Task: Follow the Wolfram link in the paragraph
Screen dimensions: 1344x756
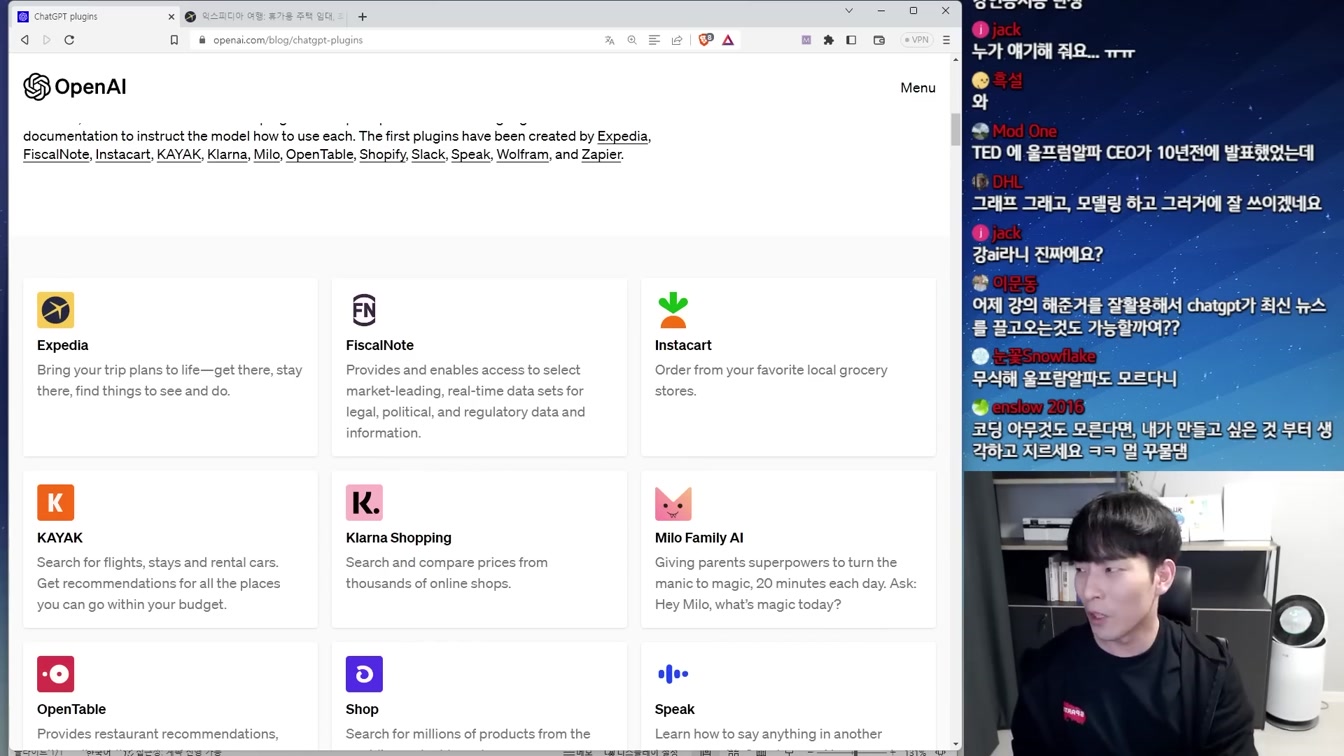Action: click(x=522, y=154)
